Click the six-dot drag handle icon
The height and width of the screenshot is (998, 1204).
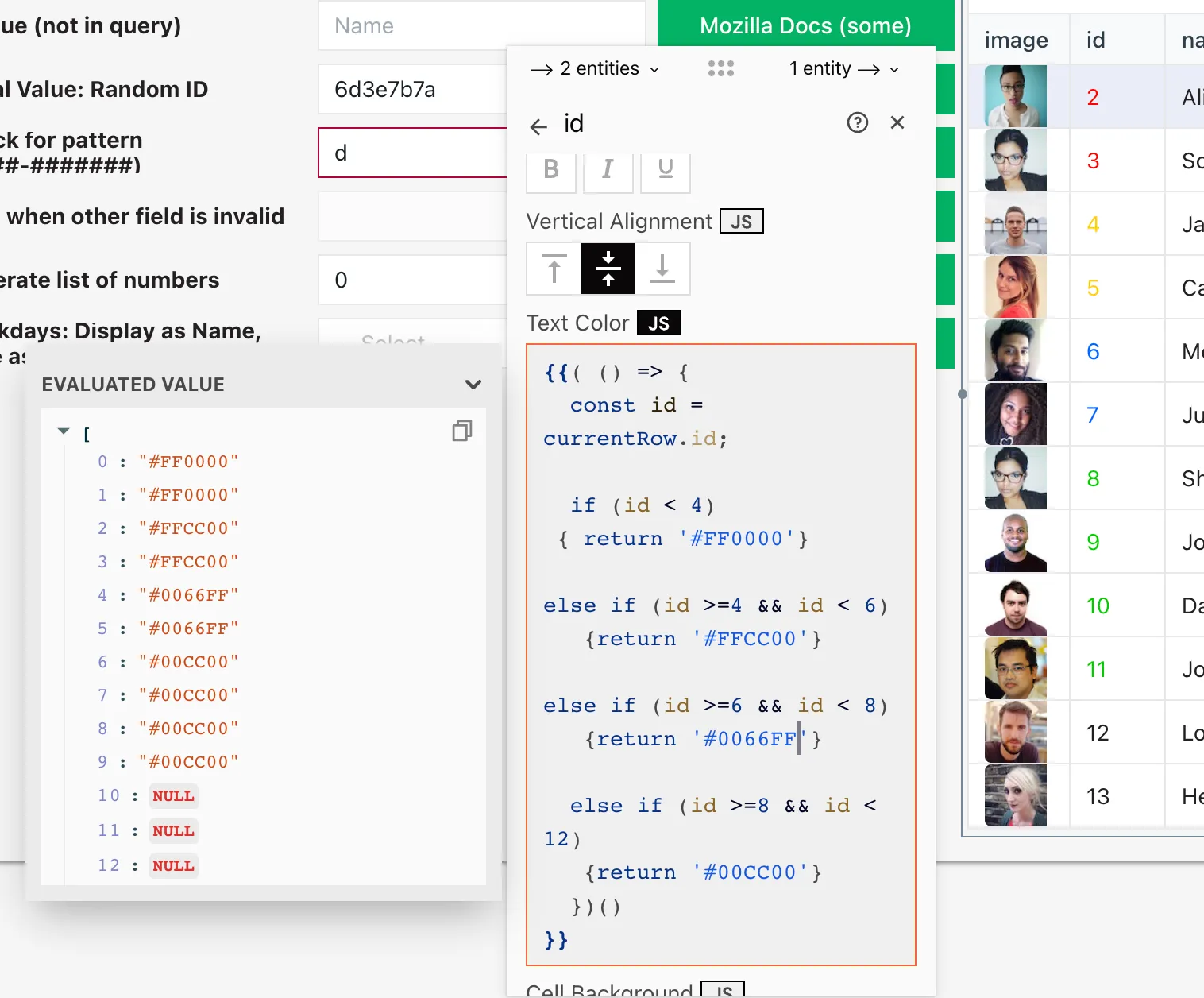tap(720, 69)
